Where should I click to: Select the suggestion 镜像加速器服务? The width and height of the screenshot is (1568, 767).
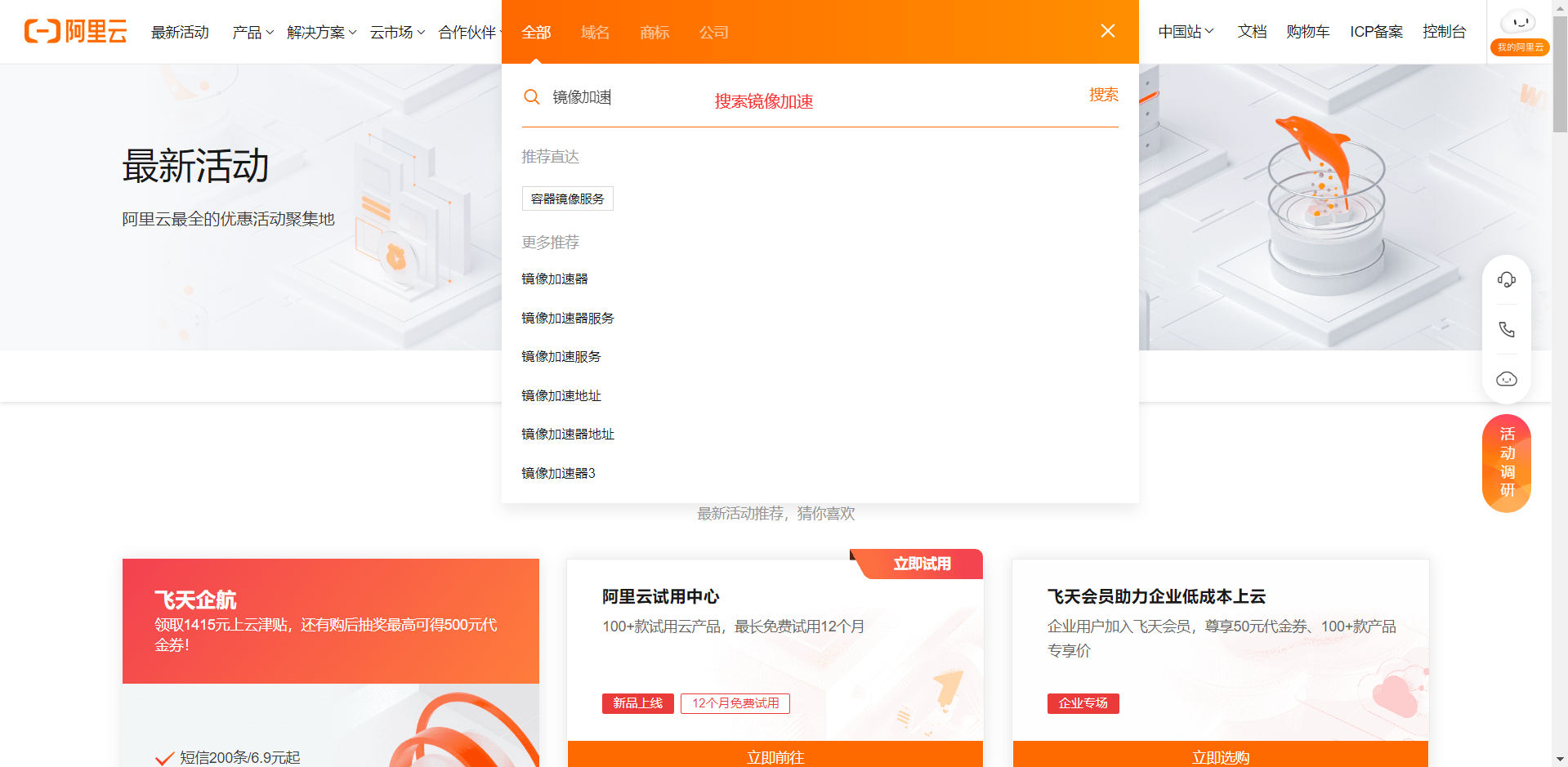click(568, 318)
